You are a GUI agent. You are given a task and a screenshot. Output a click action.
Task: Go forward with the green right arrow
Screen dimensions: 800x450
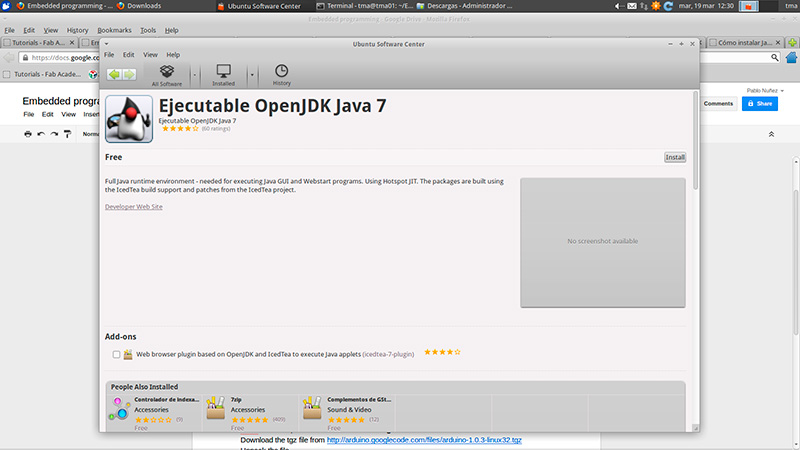click(130, 74)
